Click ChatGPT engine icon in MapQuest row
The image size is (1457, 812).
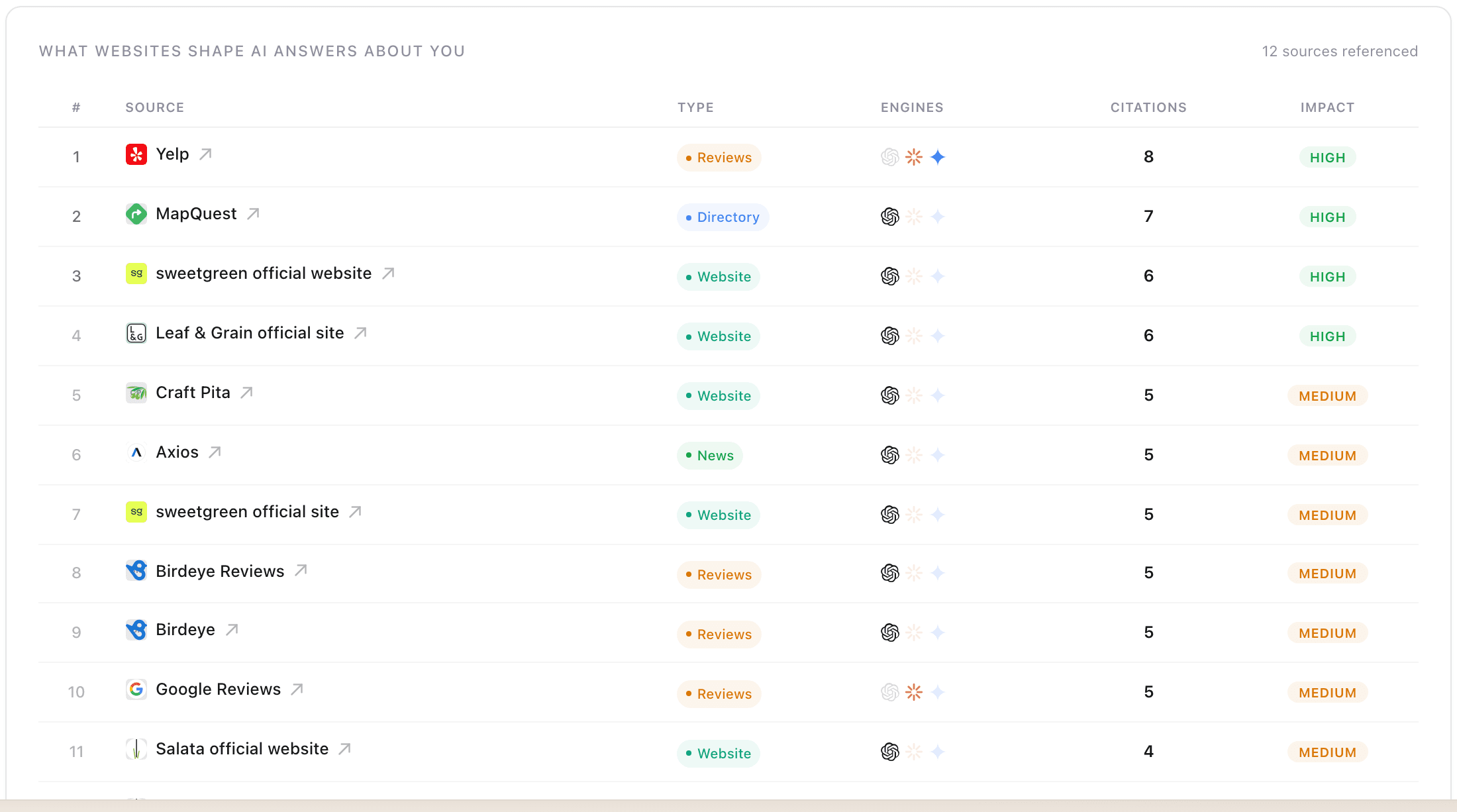point(890,217)
